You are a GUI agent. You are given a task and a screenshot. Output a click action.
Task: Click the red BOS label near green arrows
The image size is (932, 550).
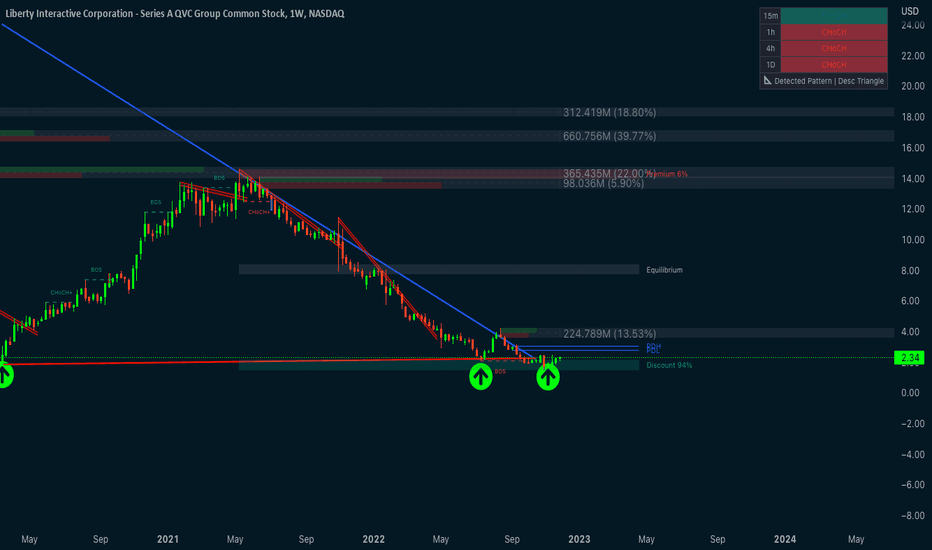coord(500,372)
